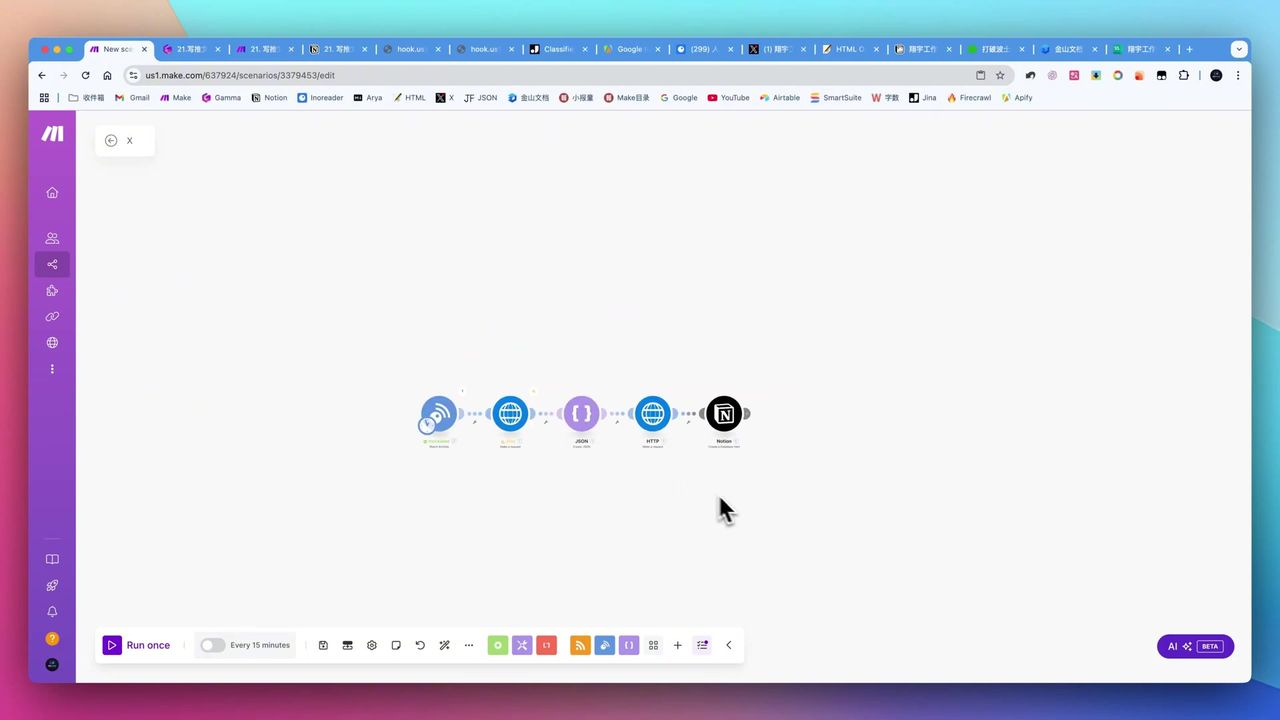
Task: Open Chrome tab list dropdown arrow
Action: coord(1239,49)
